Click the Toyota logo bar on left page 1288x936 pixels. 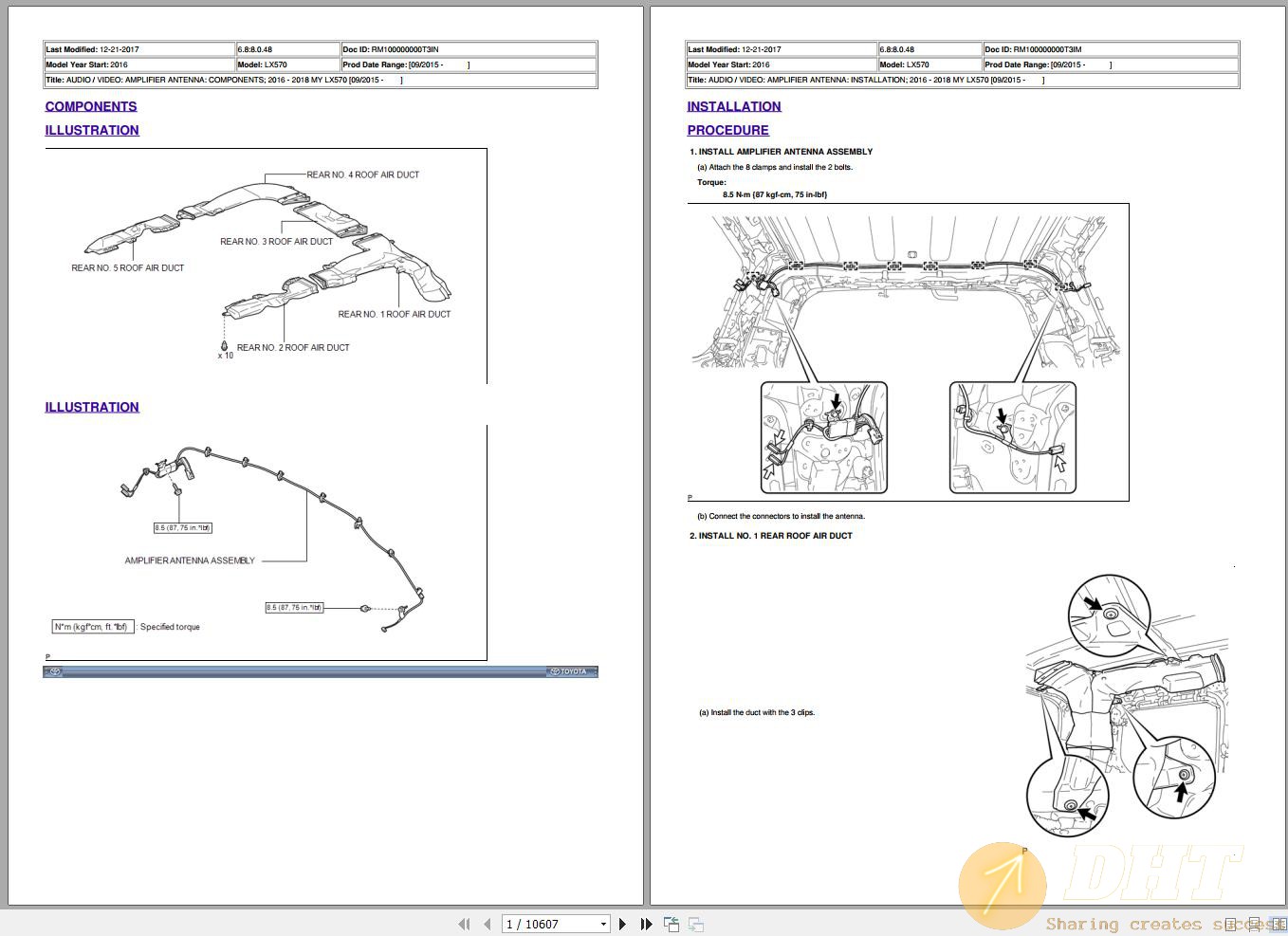pos(321,671)
